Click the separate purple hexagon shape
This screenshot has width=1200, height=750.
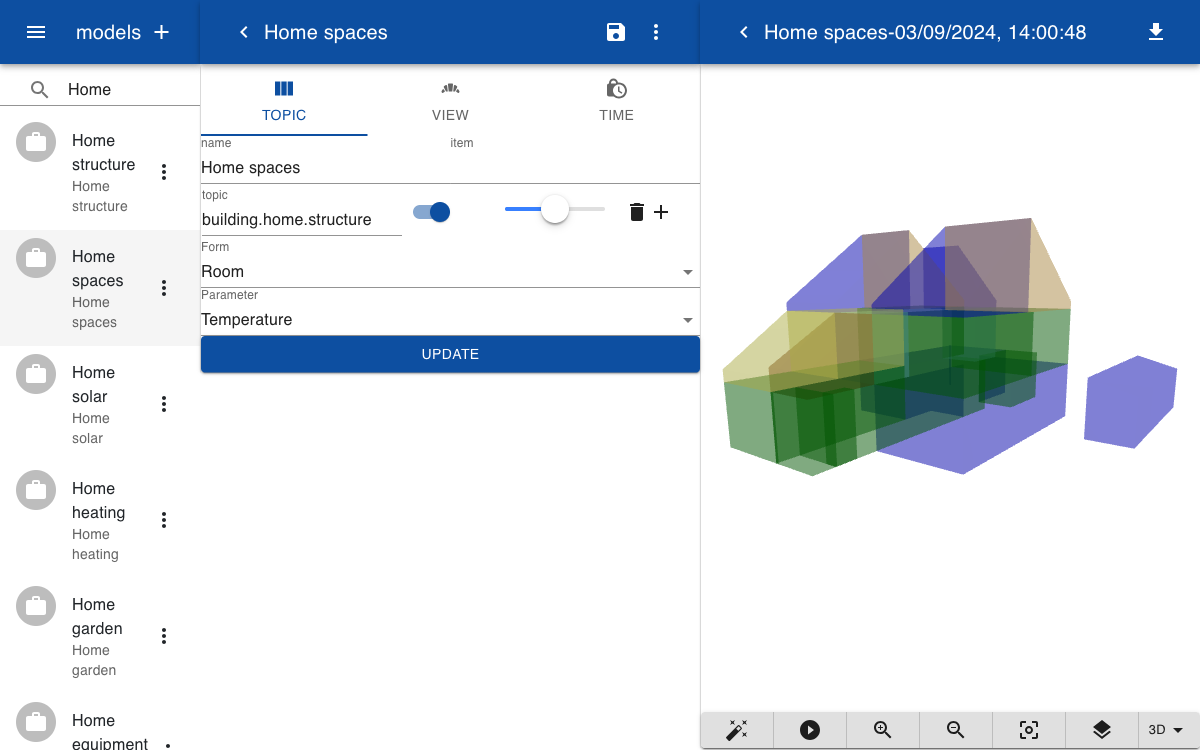(x=1131, y=402)
